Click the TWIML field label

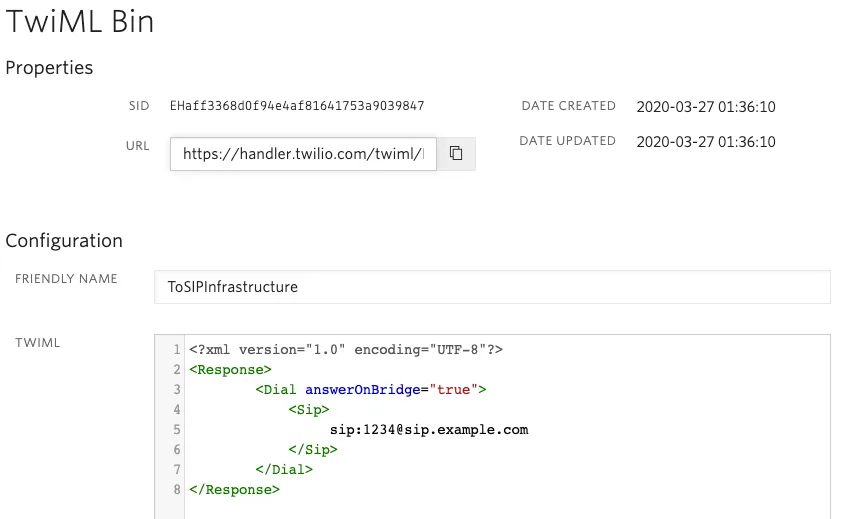point(38,343)
